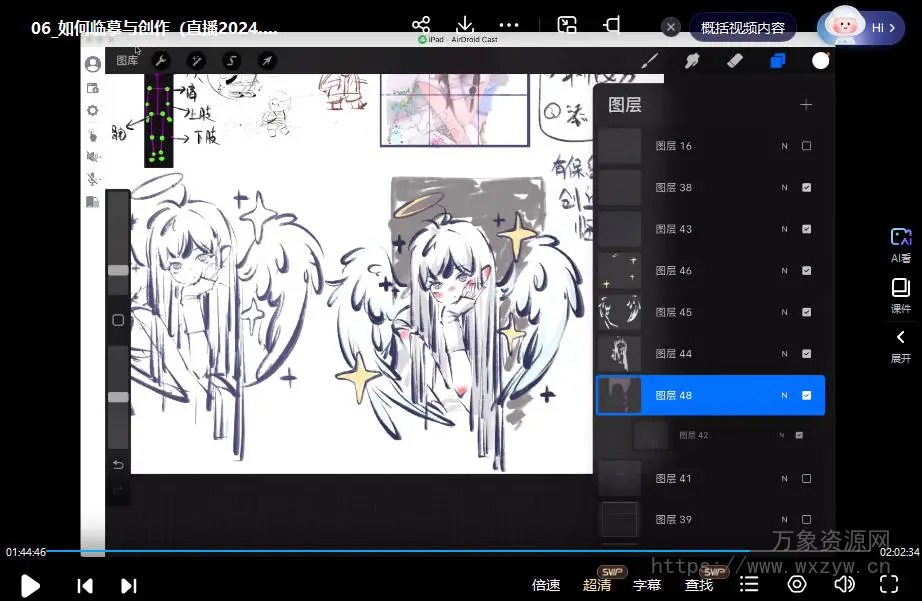Open 超清 video quality options

[x=597, y=585]
